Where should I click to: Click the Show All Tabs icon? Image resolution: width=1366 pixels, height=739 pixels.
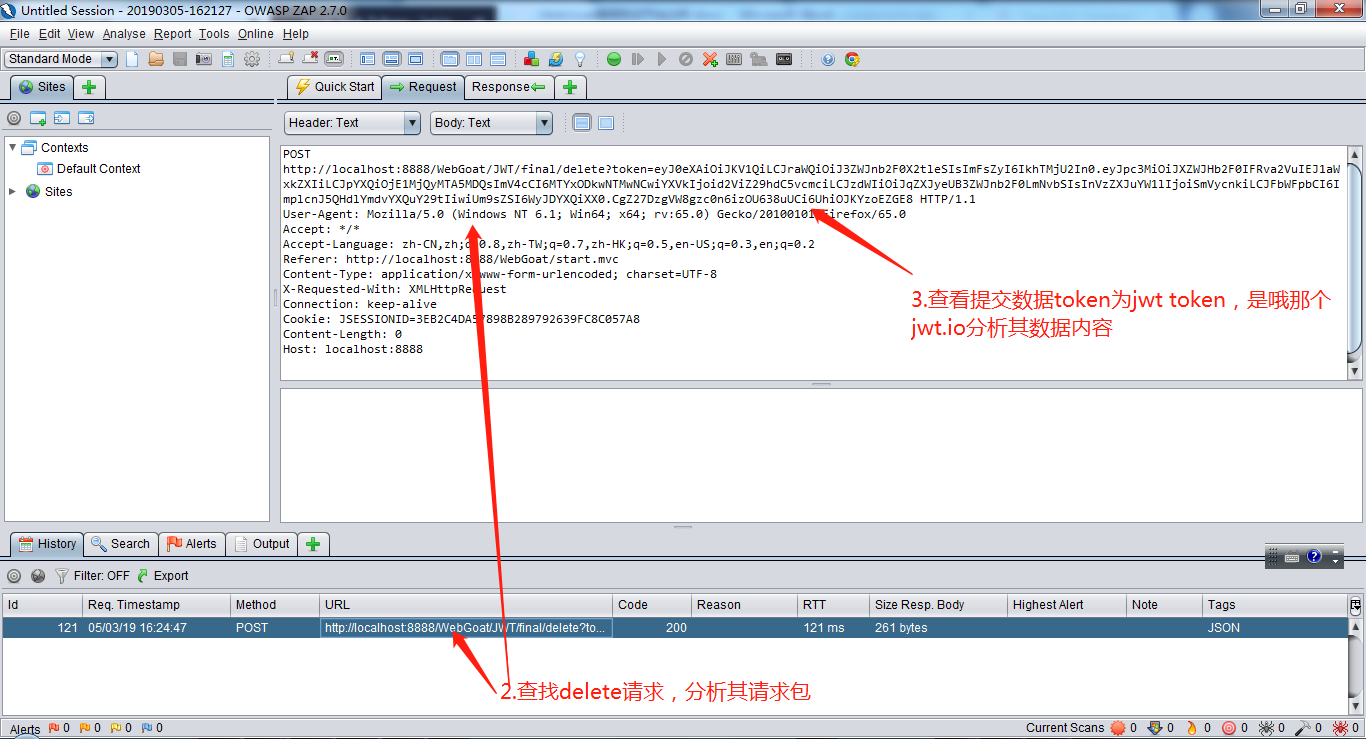(286, 59)
